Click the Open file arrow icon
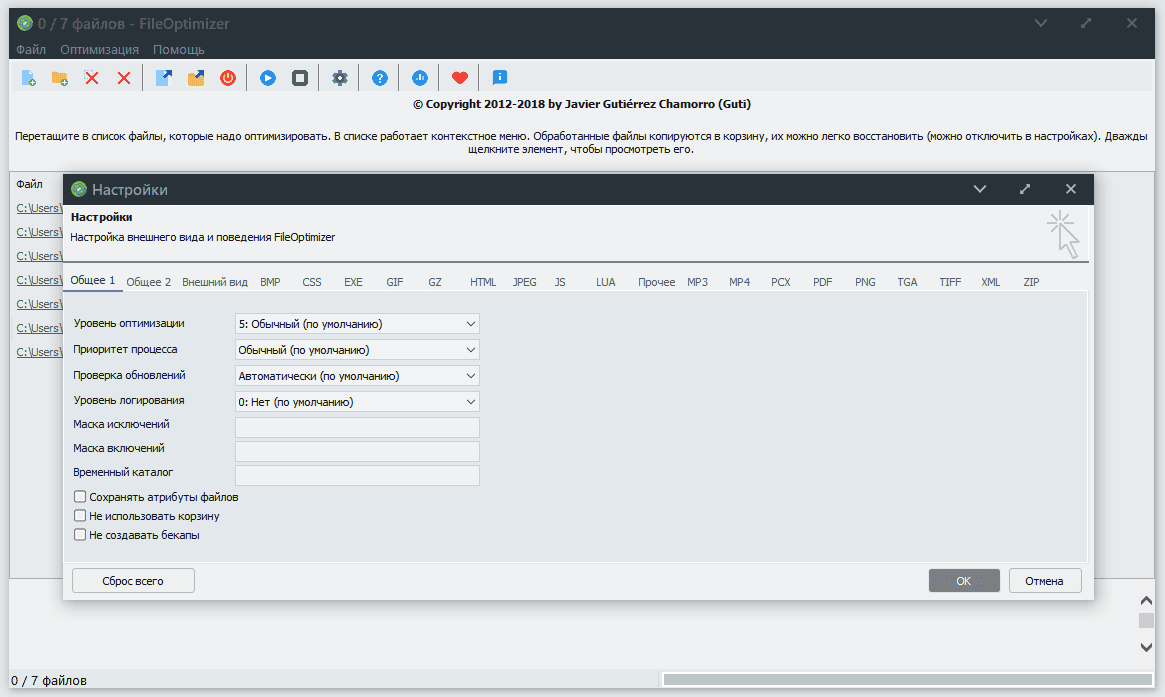The width and height of the screenshot is (1165, 697). 163,78
